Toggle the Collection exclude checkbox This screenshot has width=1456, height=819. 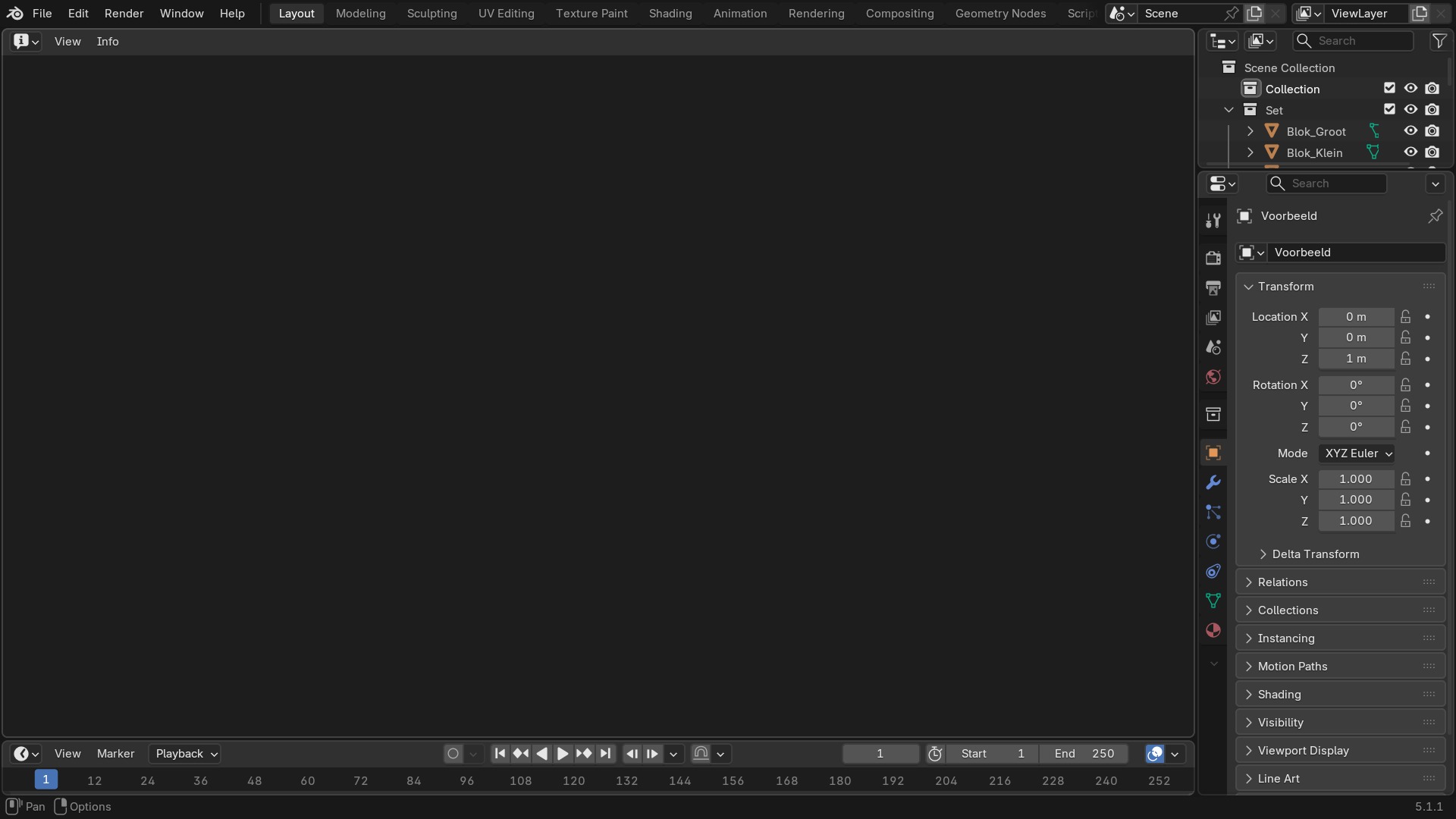click(1389, 89)
